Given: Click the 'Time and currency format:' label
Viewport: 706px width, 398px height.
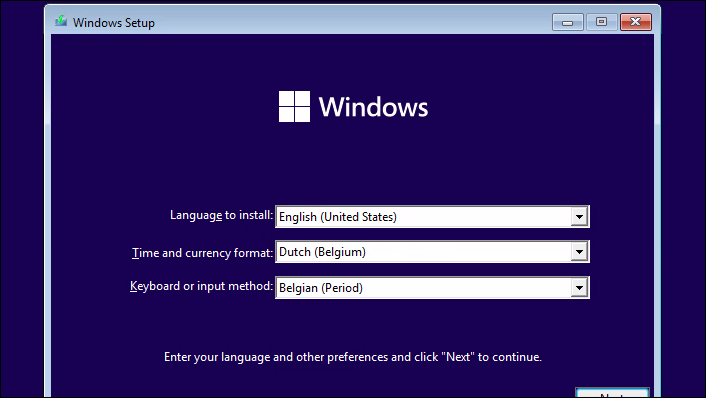Looking at the screenshot, I should (x=203, y=253).
